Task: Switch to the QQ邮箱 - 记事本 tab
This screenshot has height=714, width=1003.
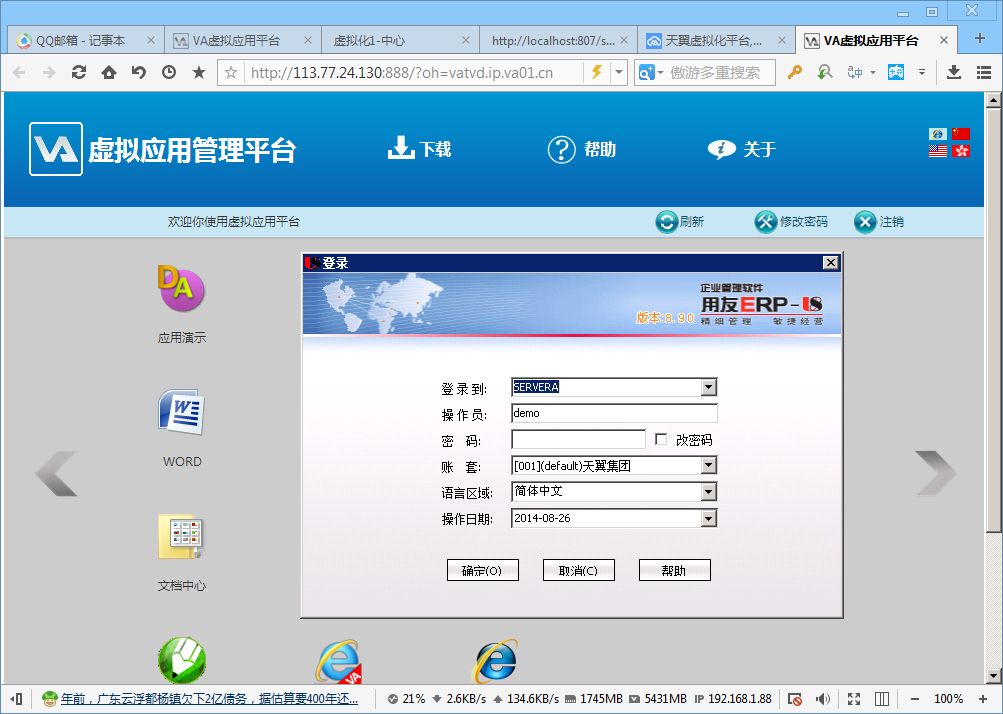Action: [80, 41]
